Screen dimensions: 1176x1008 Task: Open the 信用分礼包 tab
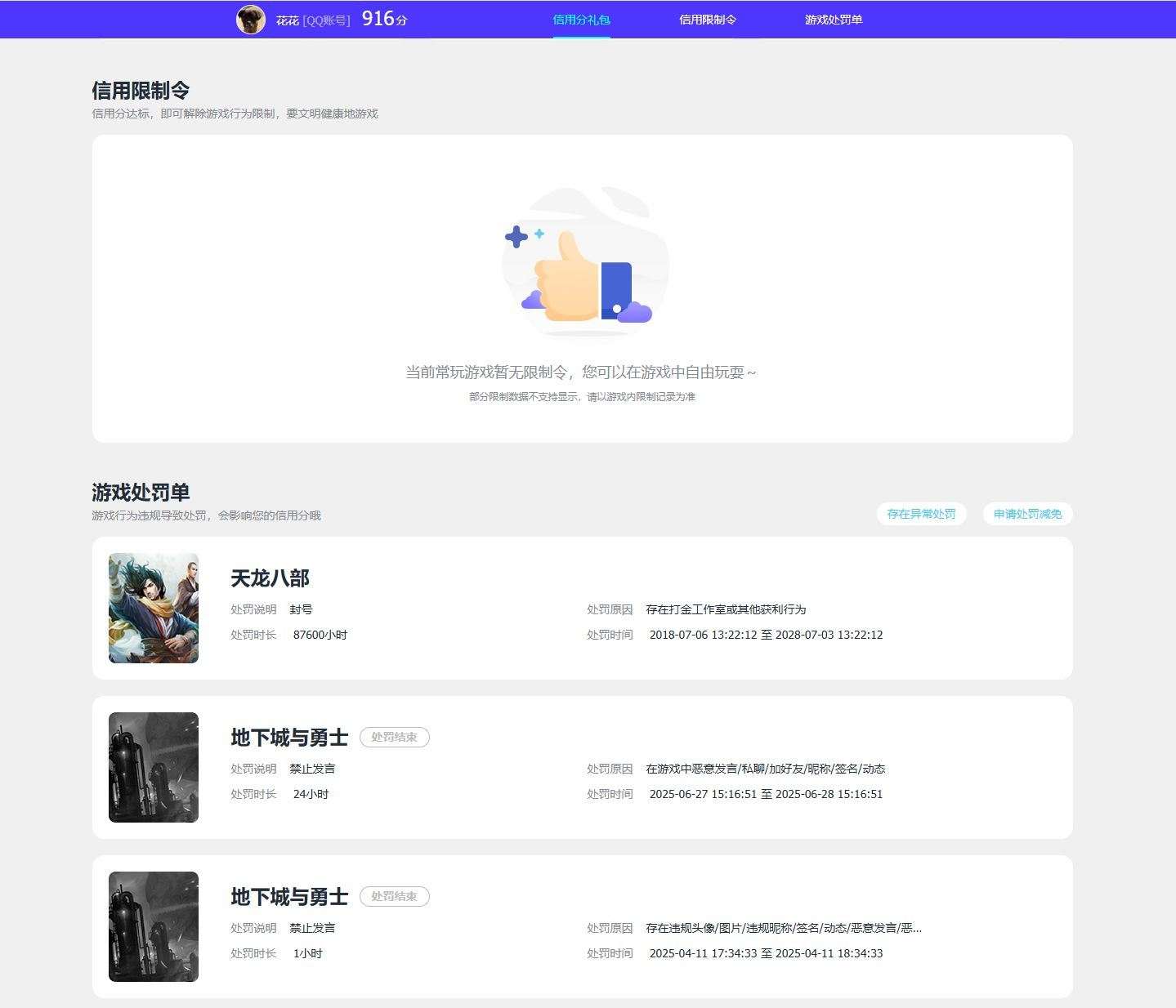pos(581,20)
